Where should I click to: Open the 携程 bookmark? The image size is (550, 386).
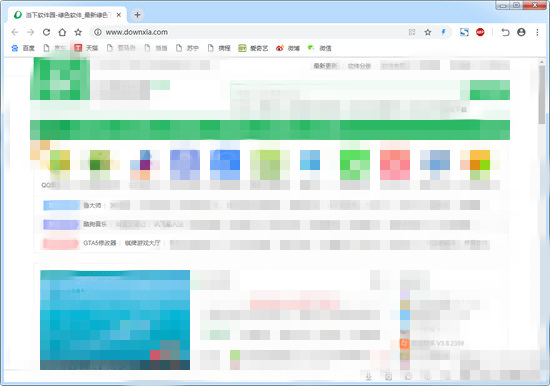[219, 48]
